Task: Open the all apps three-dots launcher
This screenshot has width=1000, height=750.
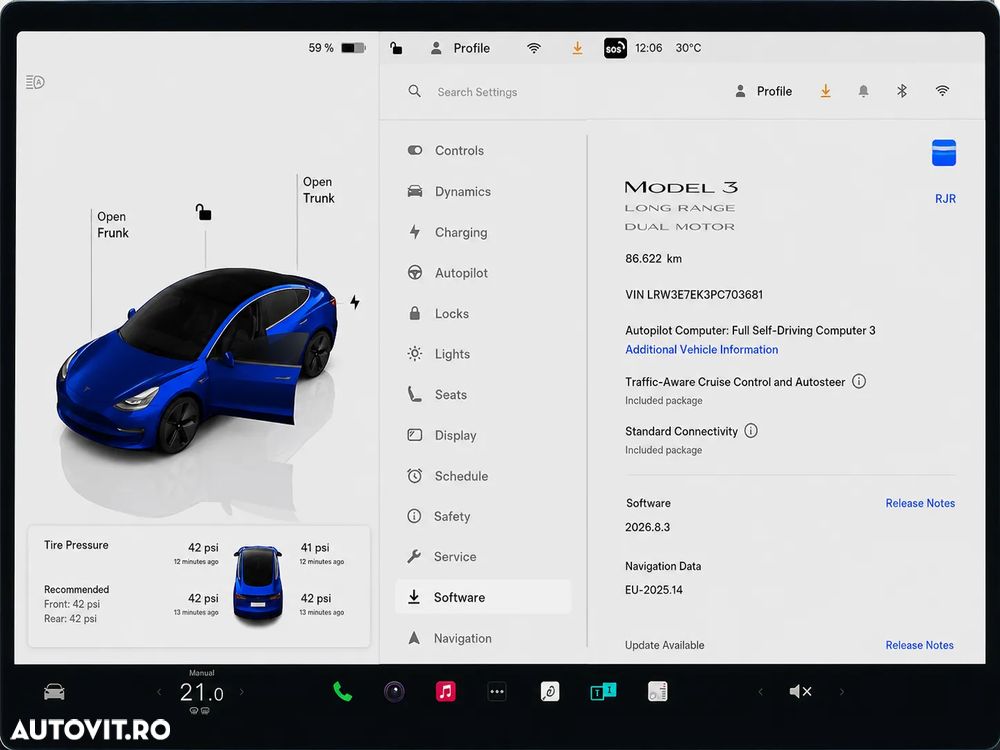Action: 497,691
